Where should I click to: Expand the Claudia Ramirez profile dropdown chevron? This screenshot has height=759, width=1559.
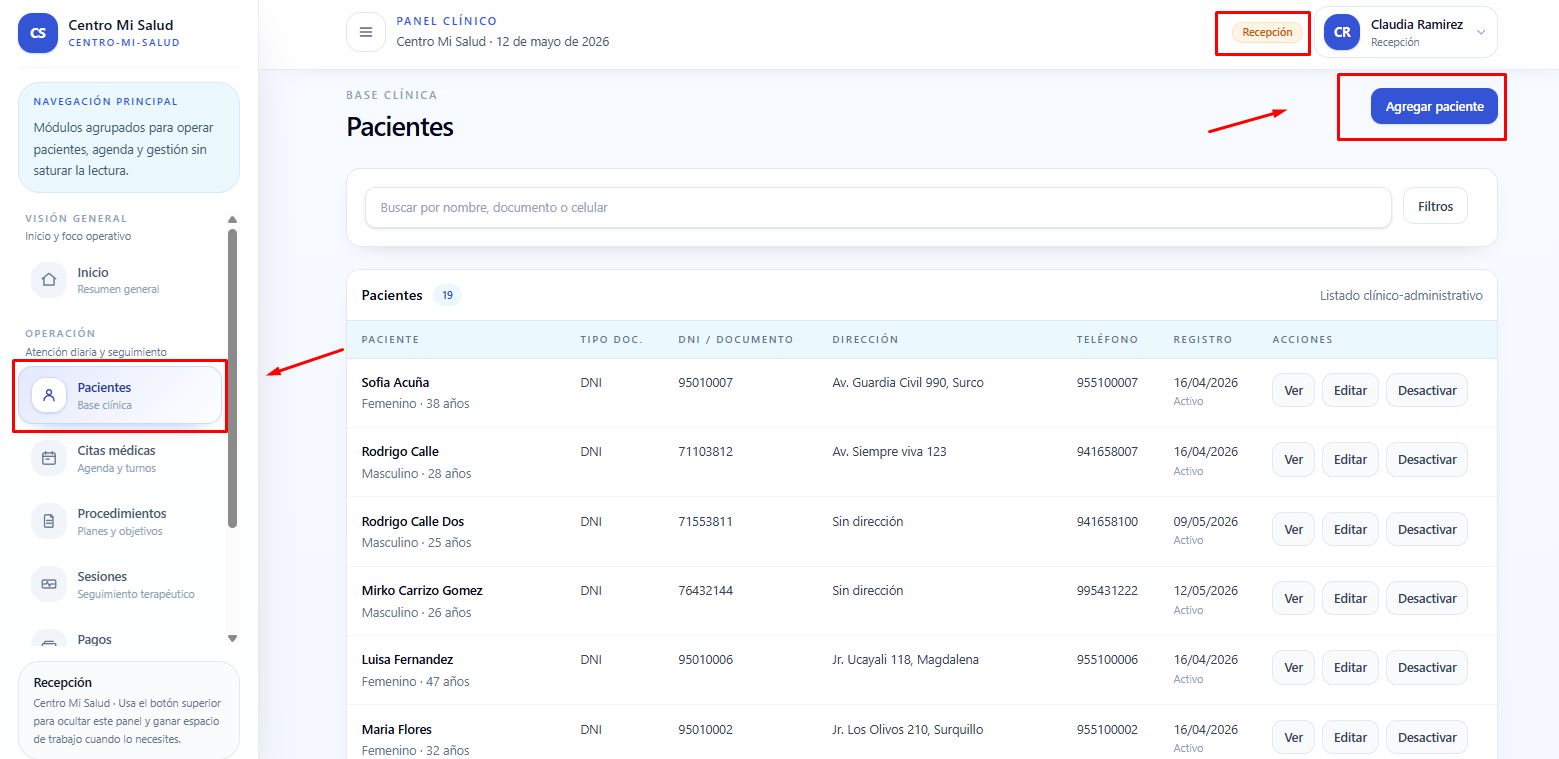(1481, 32)
